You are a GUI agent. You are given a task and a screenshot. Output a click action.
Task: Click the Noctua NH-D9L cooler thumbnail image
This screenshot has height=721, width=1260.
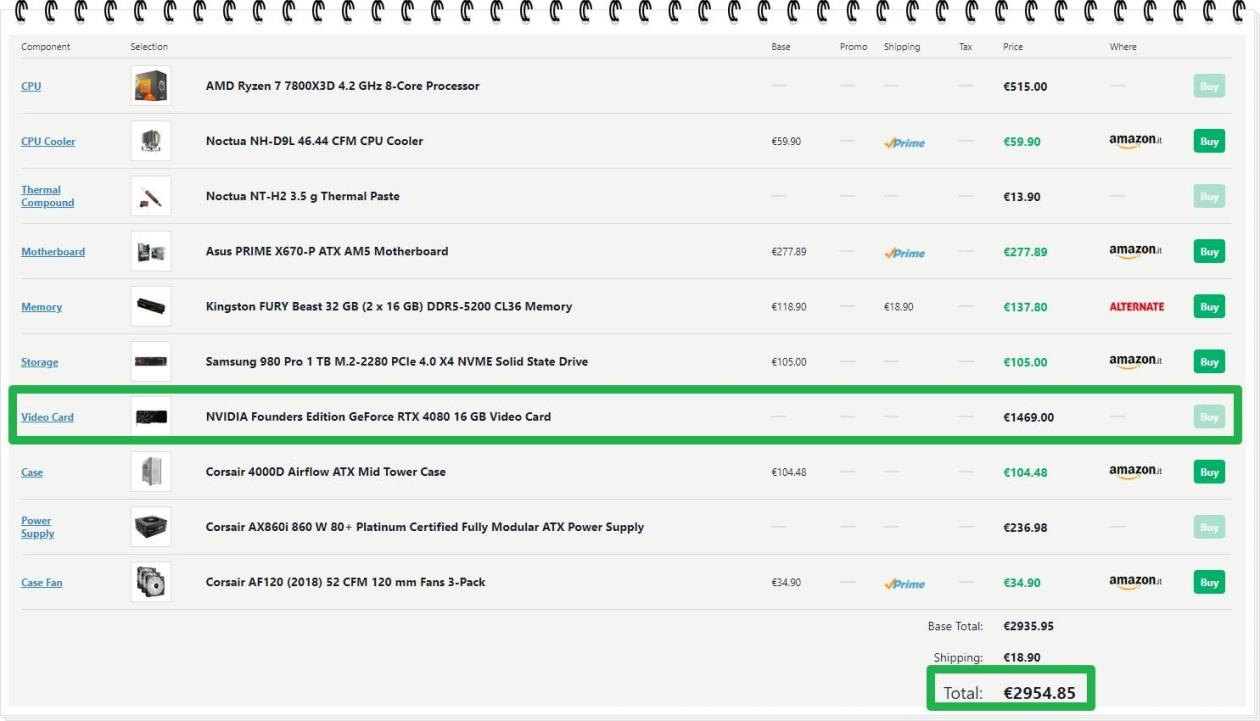coord(151,141)
